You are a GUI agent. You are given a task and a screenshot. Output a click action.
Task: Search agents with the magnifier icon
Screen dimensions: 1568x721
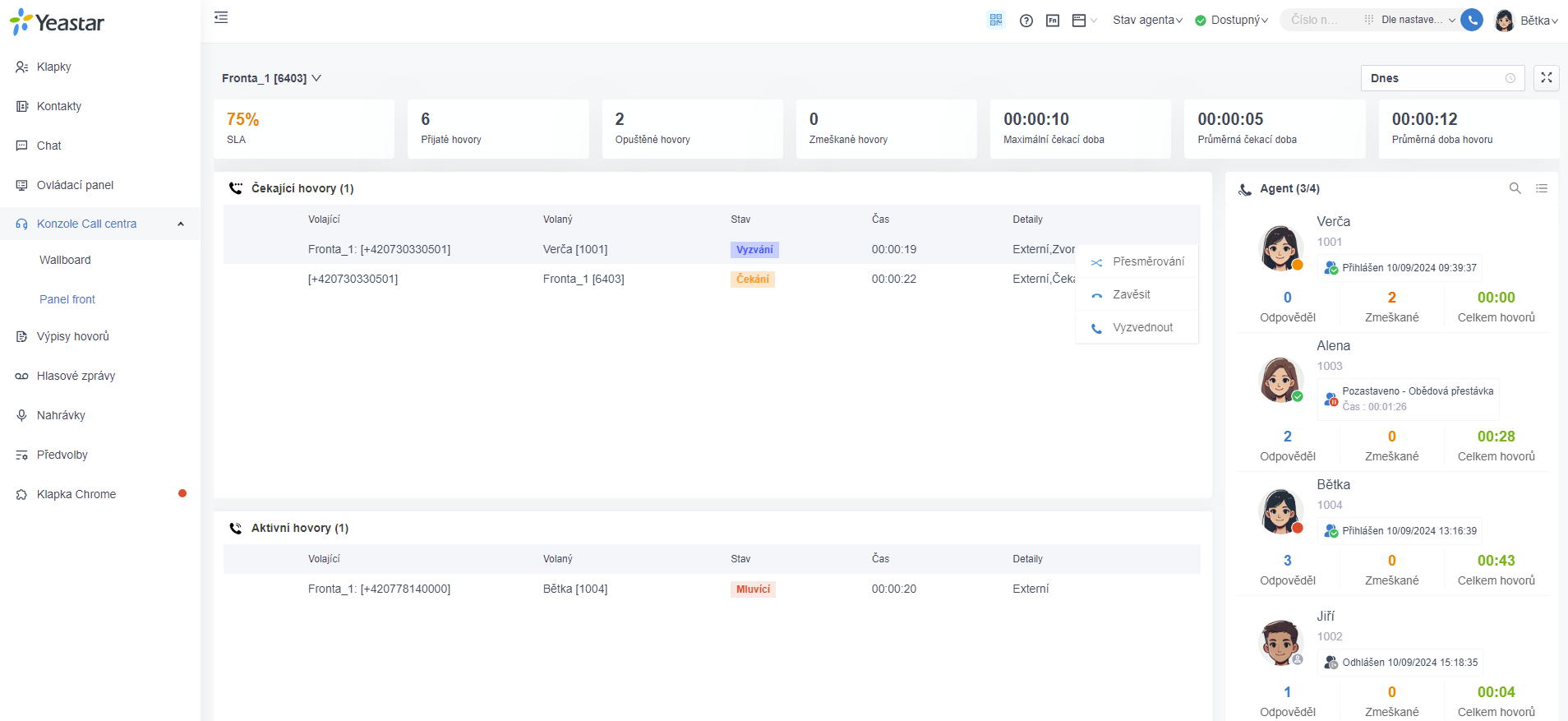point(1515,188)
